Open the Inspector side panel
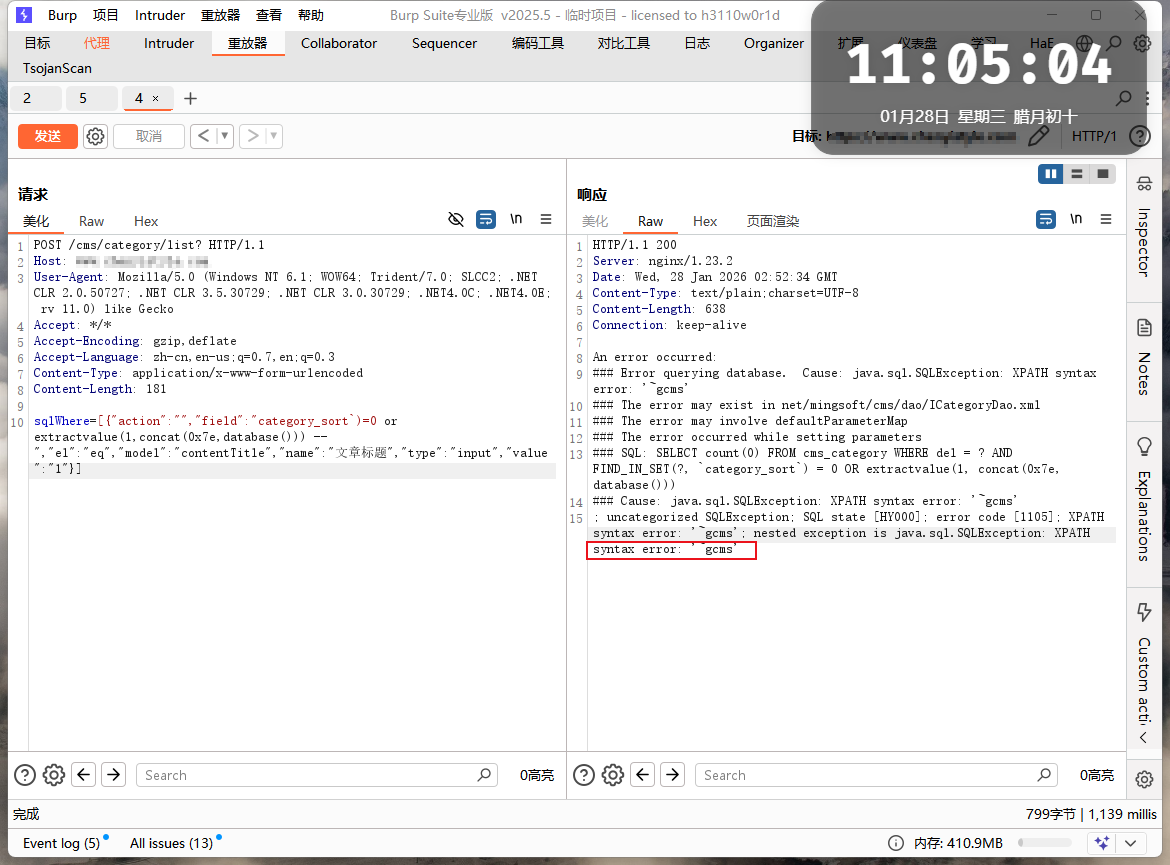Screen dimensions: 1170x865 click(1144, 227)
